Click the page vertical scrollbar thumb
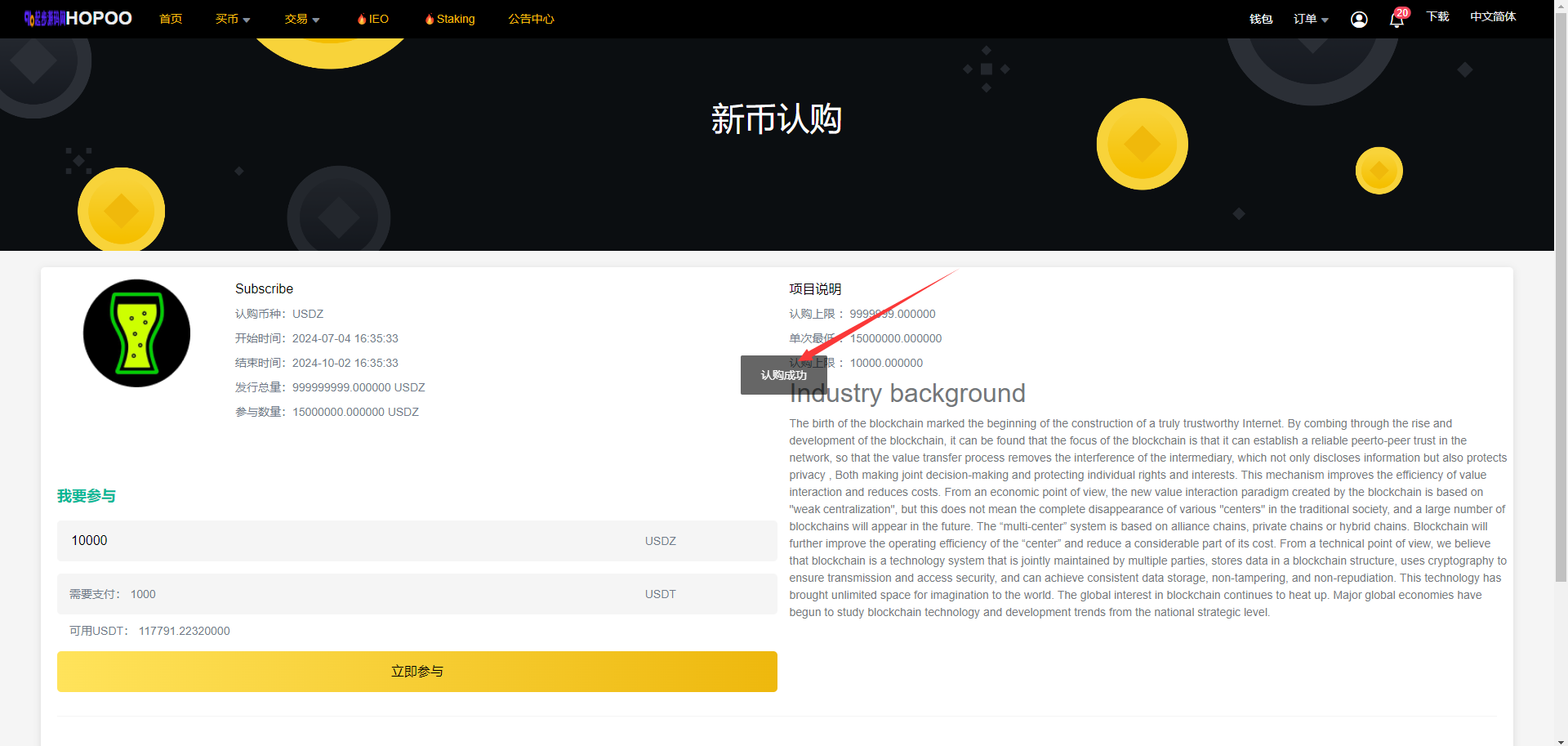This screenshot has width=1568, height=746. [1561, 294]
